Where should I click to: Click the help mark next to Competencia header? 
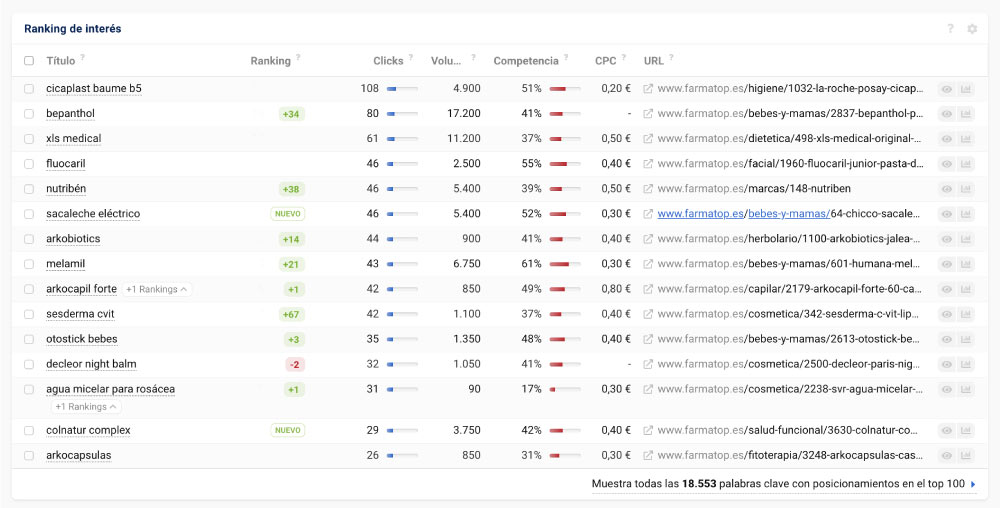[x=566, y=58]
